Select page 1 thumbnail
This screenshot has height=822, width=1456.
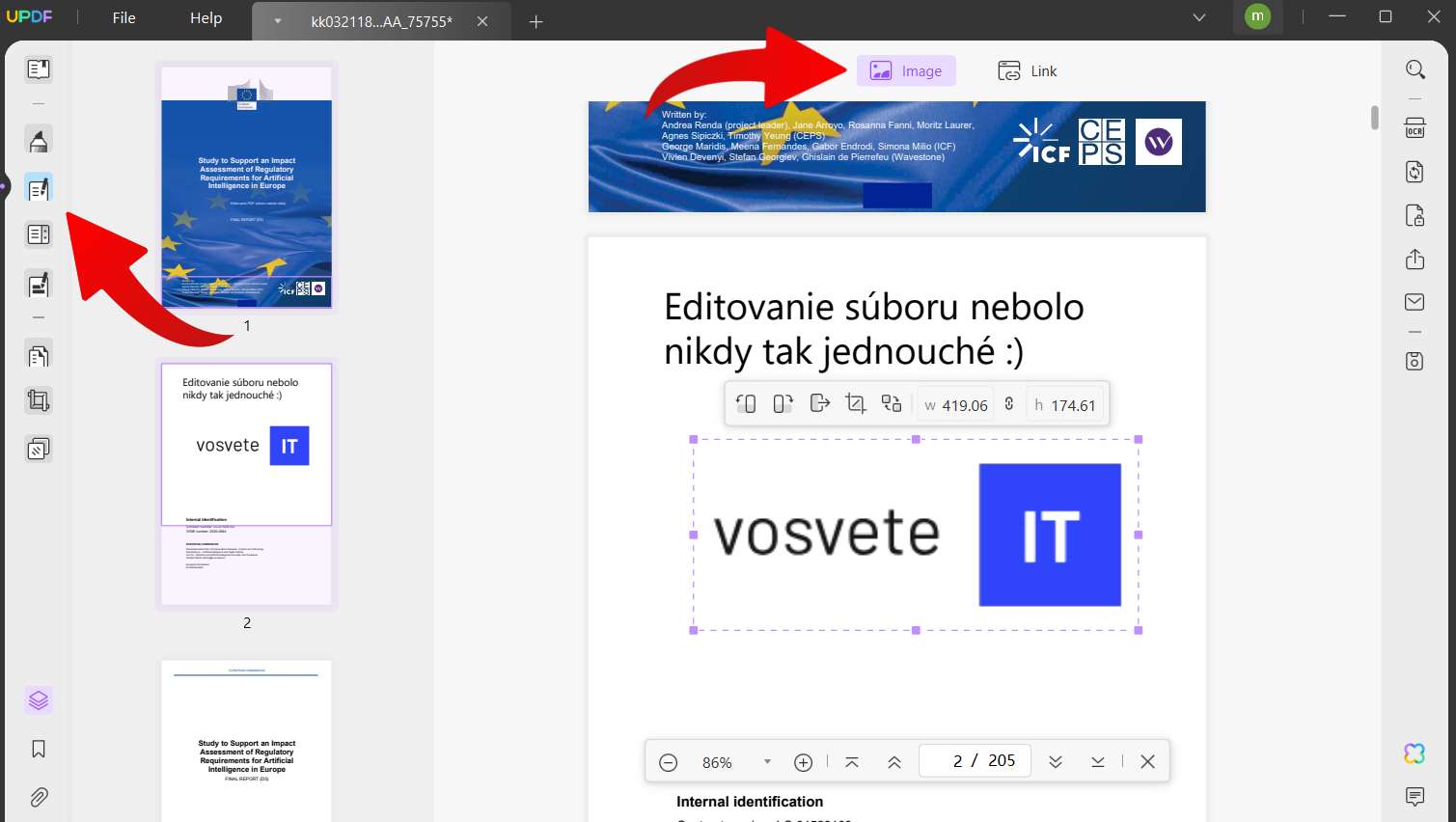[246, 187]
